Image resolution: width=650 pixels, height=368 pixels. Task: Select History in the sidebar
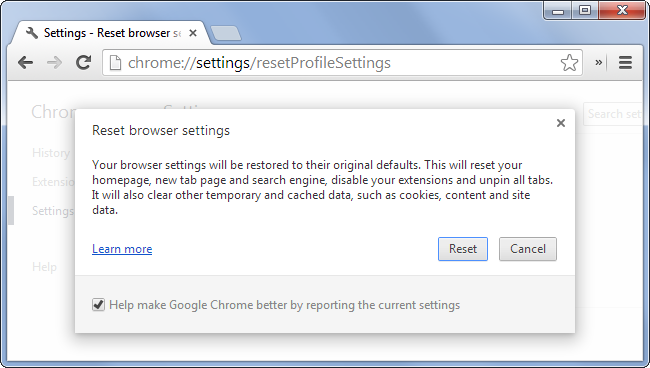51,153
